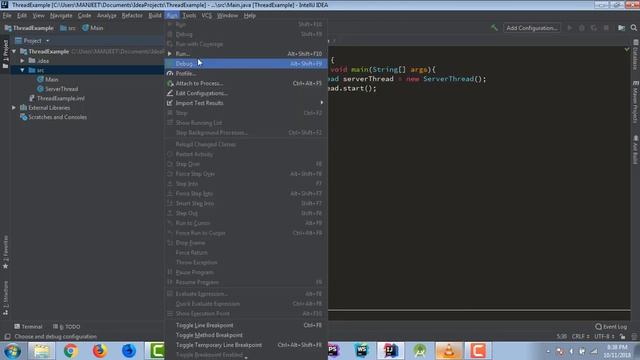The image size is (640, 360).
Task: Open the Ant Build side panel
Action: 636,150
